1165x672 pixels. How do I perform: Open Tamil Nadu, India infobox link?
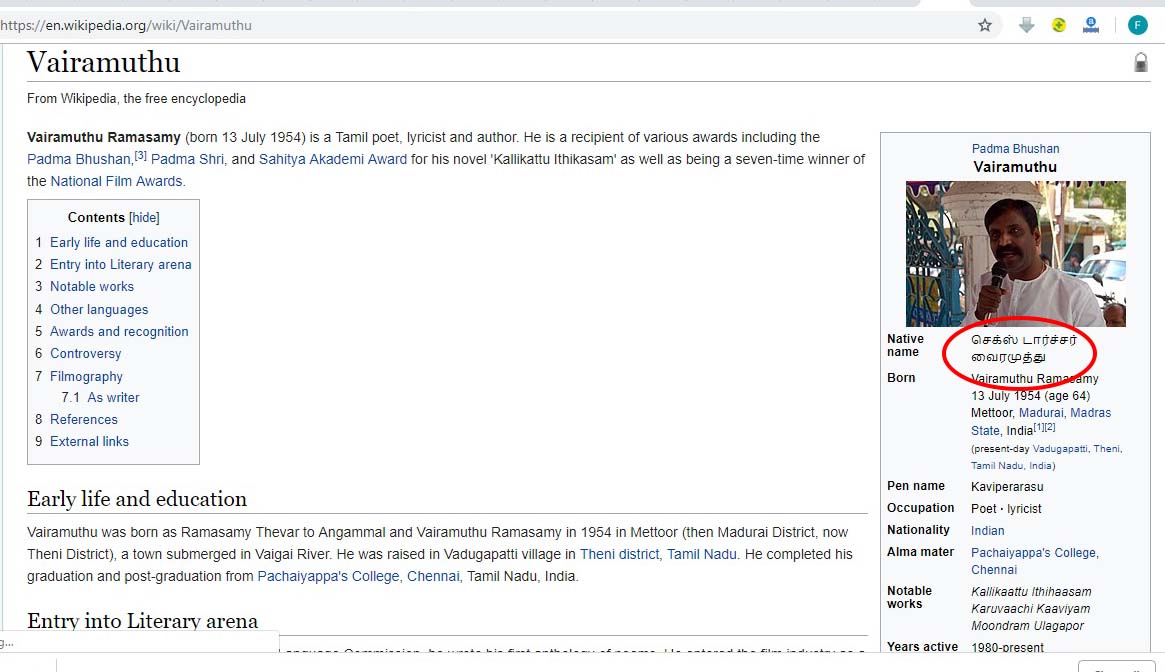click(1011, 466)
